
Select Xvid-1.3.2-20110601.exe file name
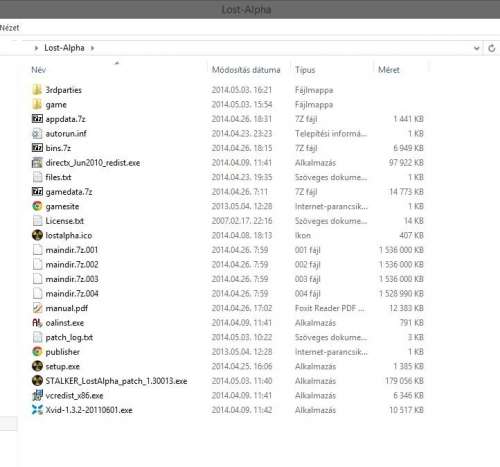click(x=89, y=410)
